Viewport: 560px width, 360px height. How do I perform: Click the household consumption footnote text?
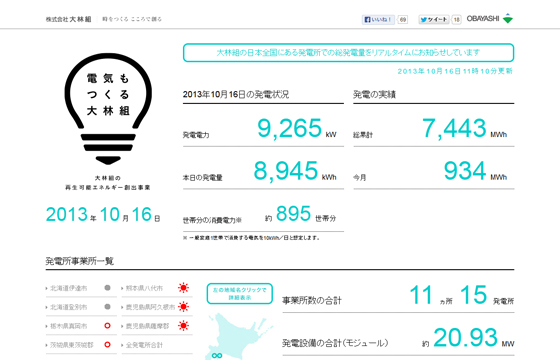pos(252,238)
